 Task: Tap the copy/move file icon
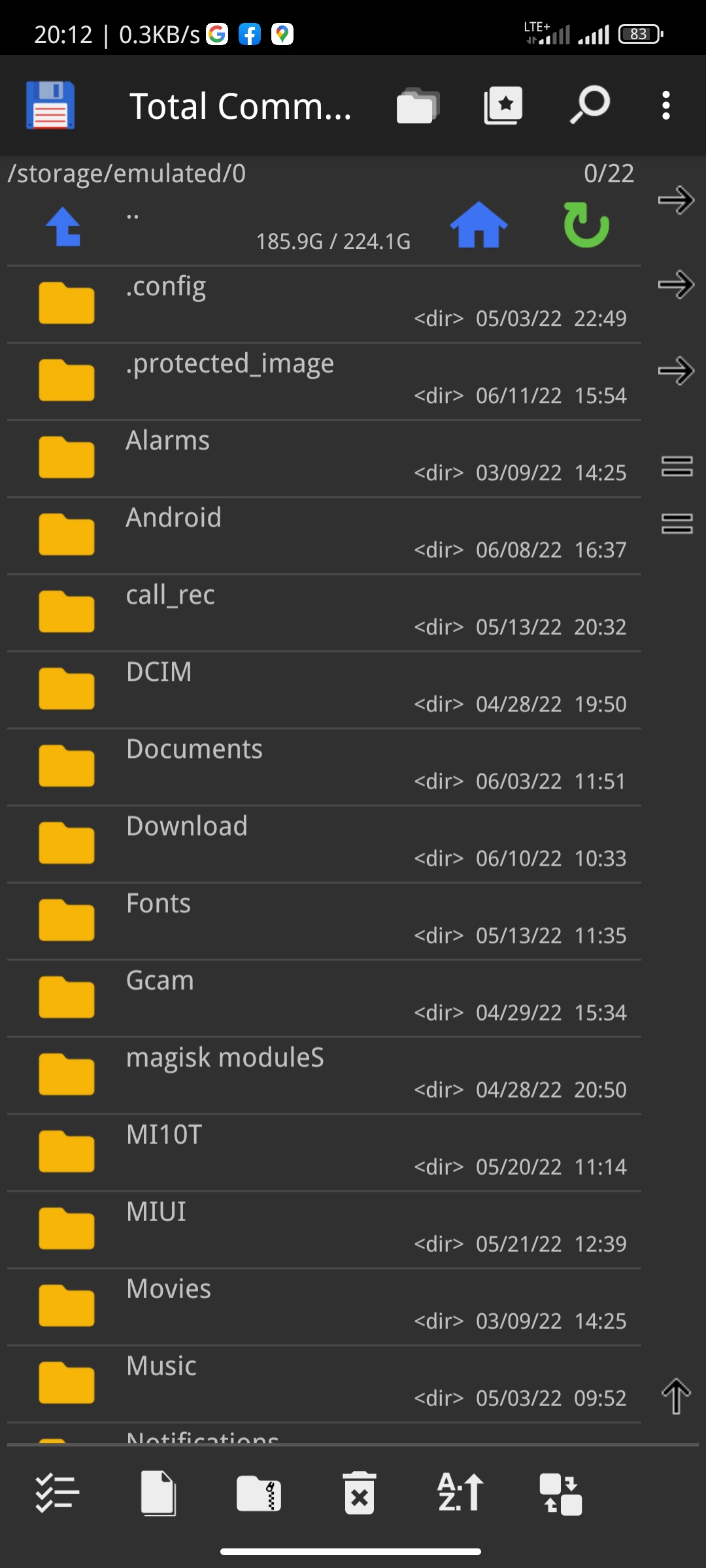coord(158,1494)
